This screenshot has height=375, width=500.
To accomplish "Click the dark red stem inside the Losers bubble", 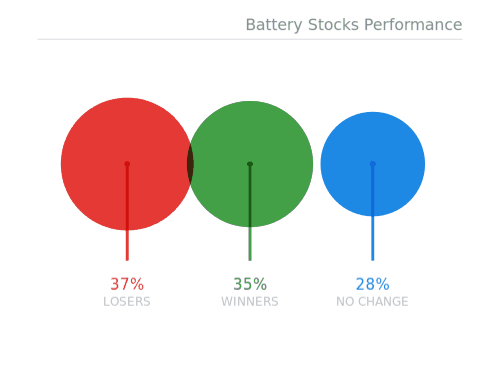I will click(127, 198).
